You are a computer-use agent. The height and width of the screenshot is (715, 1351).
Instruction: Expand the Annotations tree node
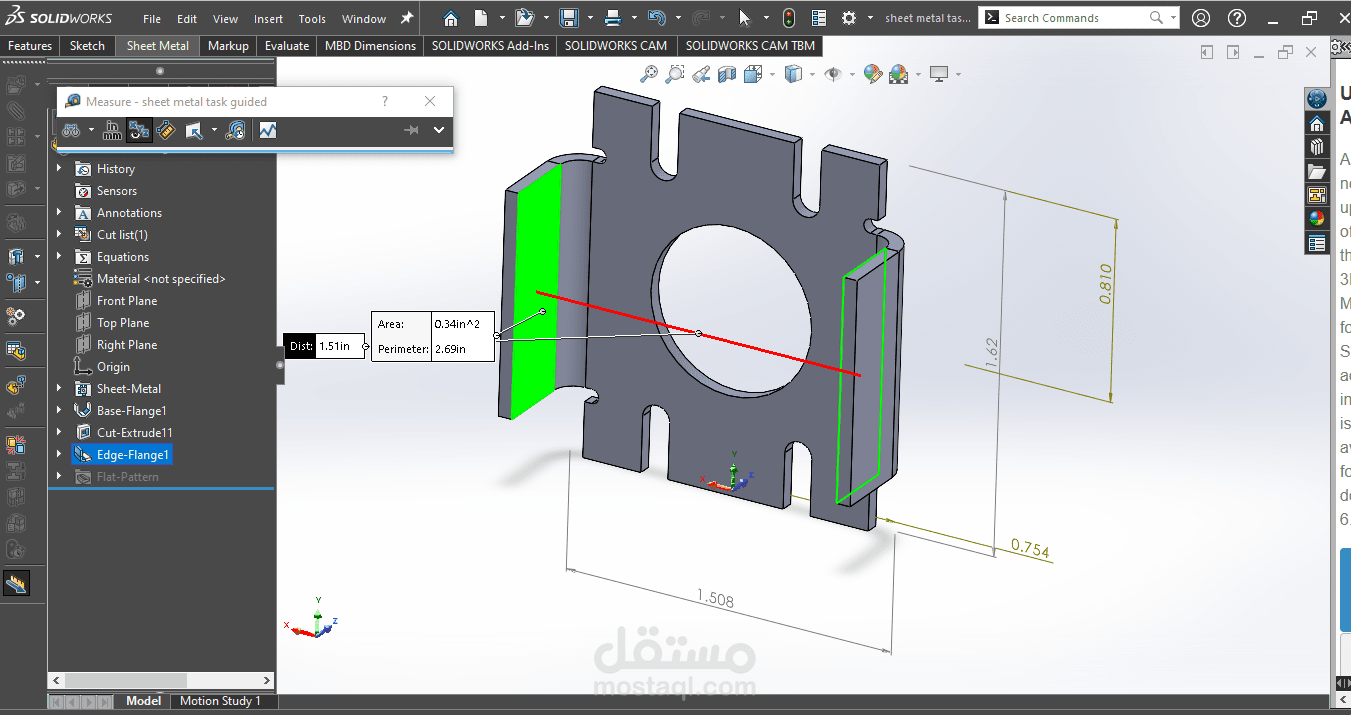click(59, 213)
